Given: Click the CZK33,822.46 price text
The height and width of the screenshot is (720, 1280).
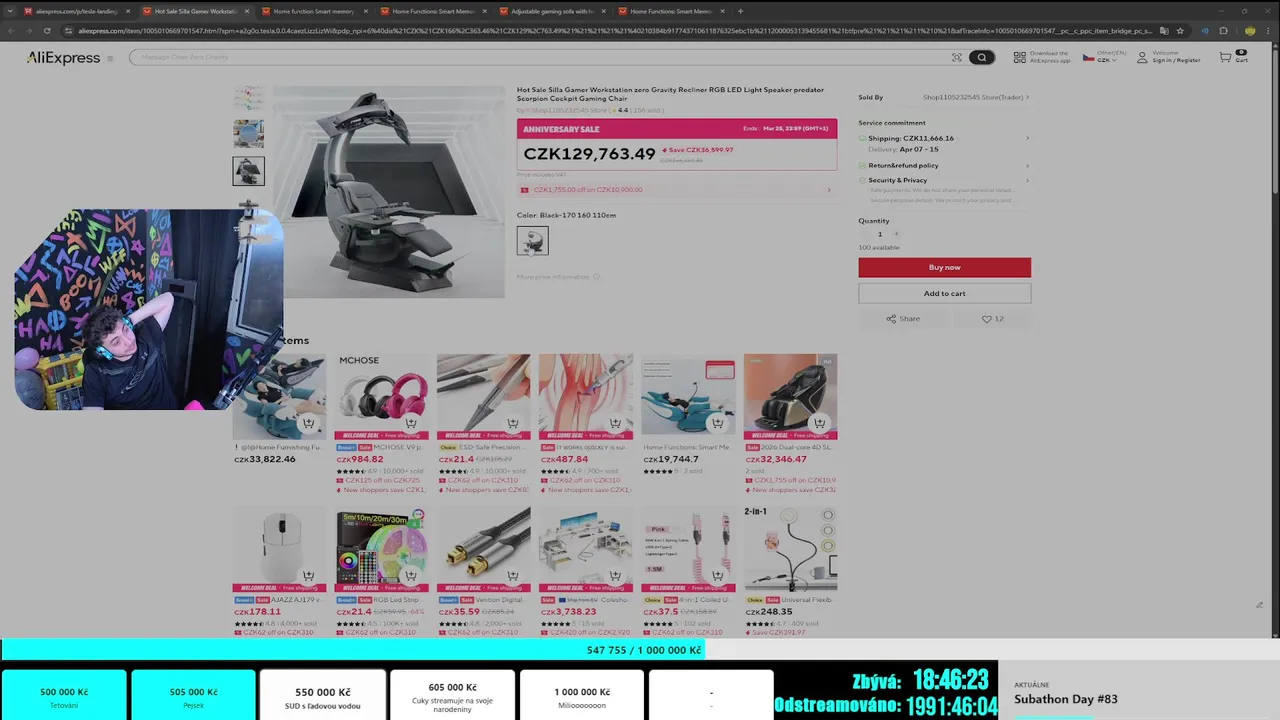Looking at the screenshot, I should pyautogui.click(x=265, y=459).
